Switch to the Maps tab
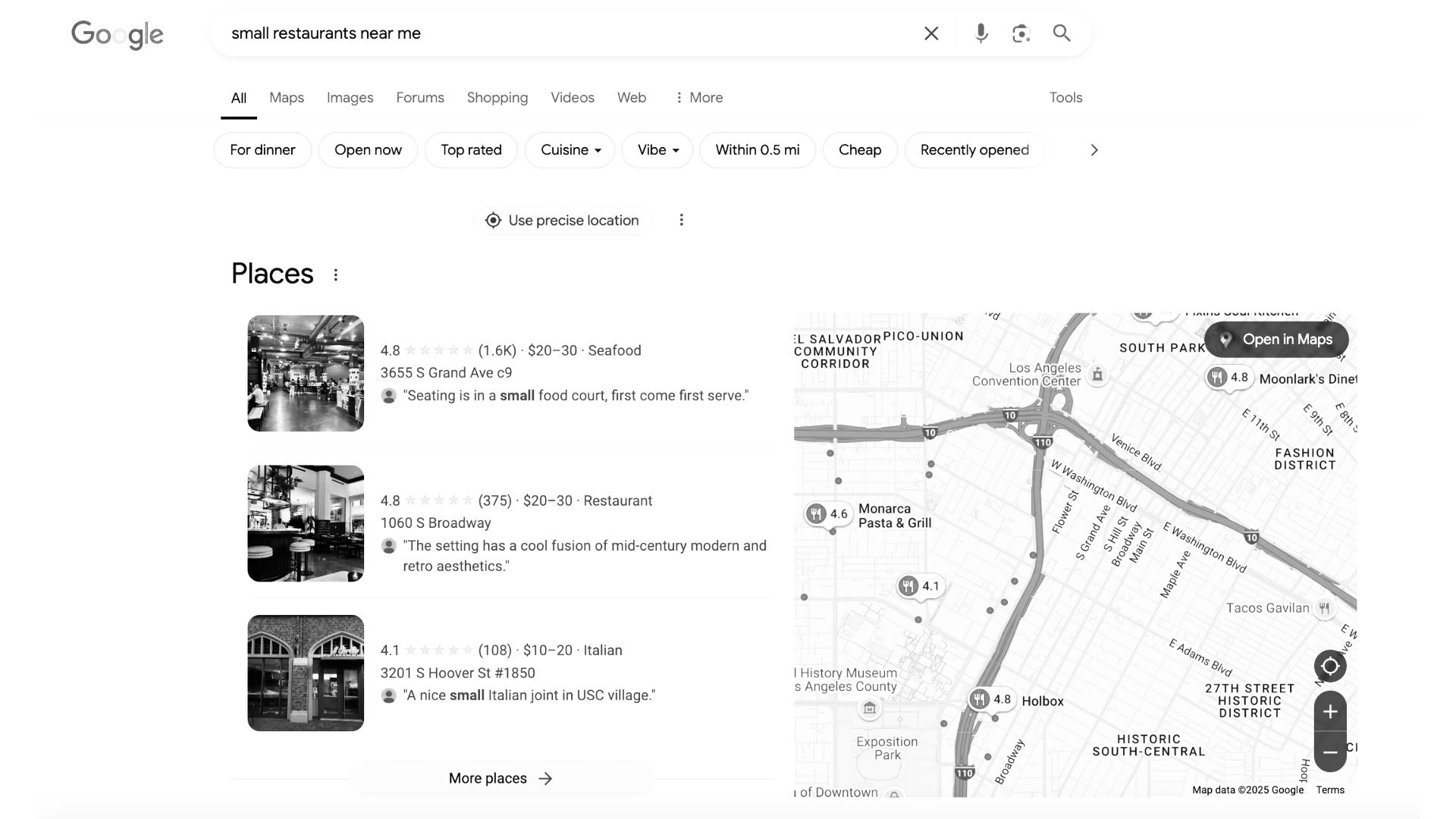 point(286,98)
